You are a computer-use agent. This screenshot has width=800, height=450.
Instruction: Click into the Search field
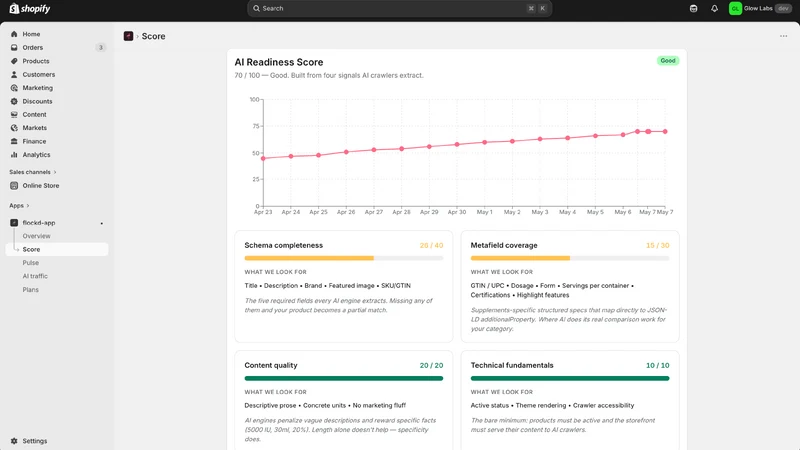399,8
